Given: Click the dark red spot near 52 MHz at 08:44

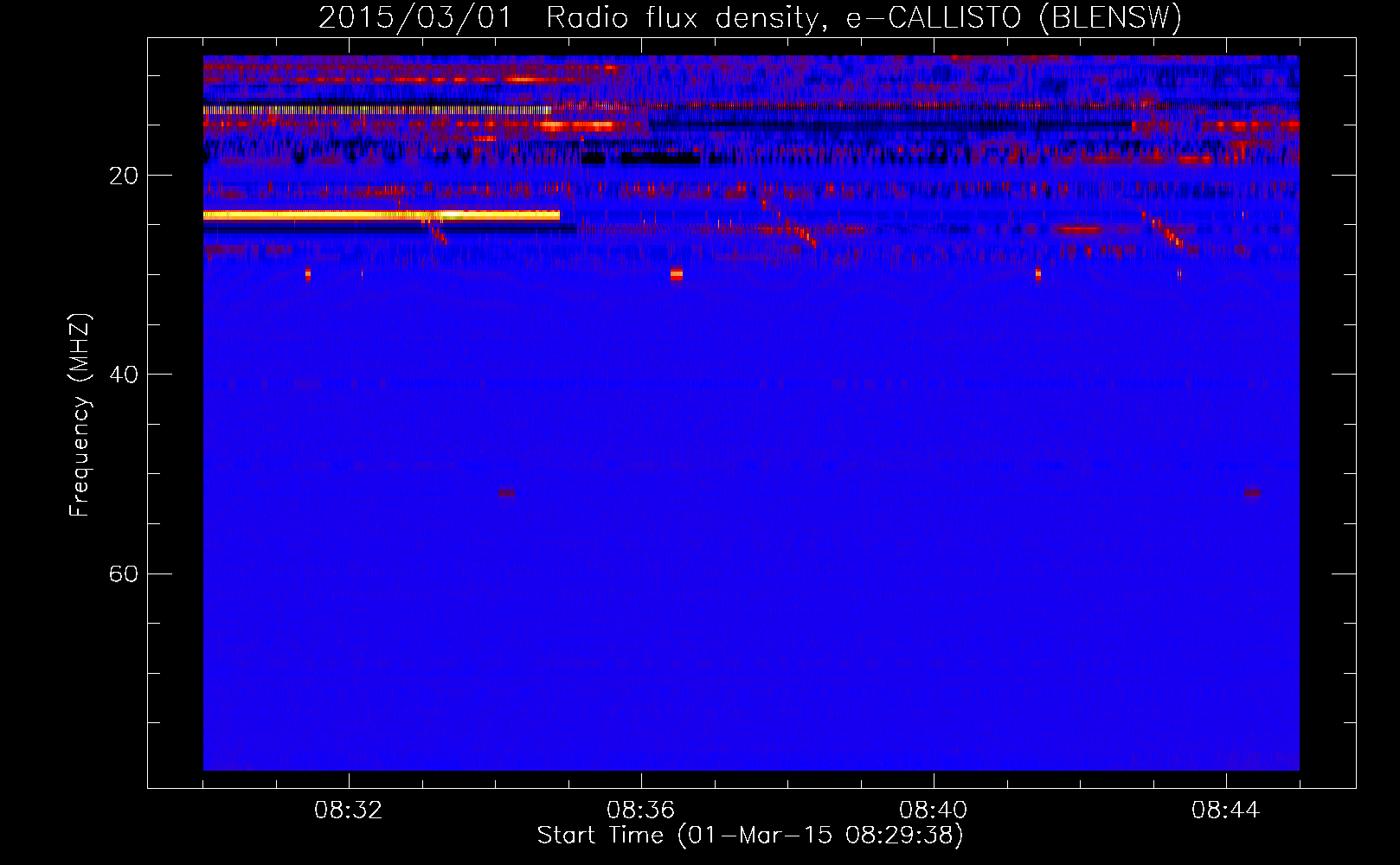Looking at the screenshot, I should click(1253, 493).
